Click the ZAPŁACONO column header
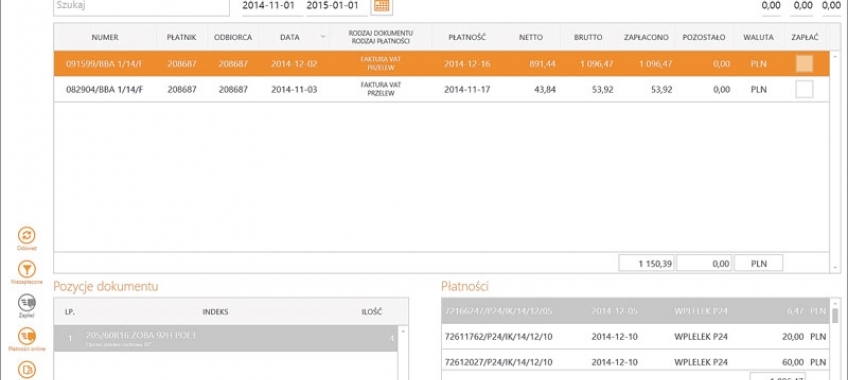The image size is (848, 380). [646, 37]
